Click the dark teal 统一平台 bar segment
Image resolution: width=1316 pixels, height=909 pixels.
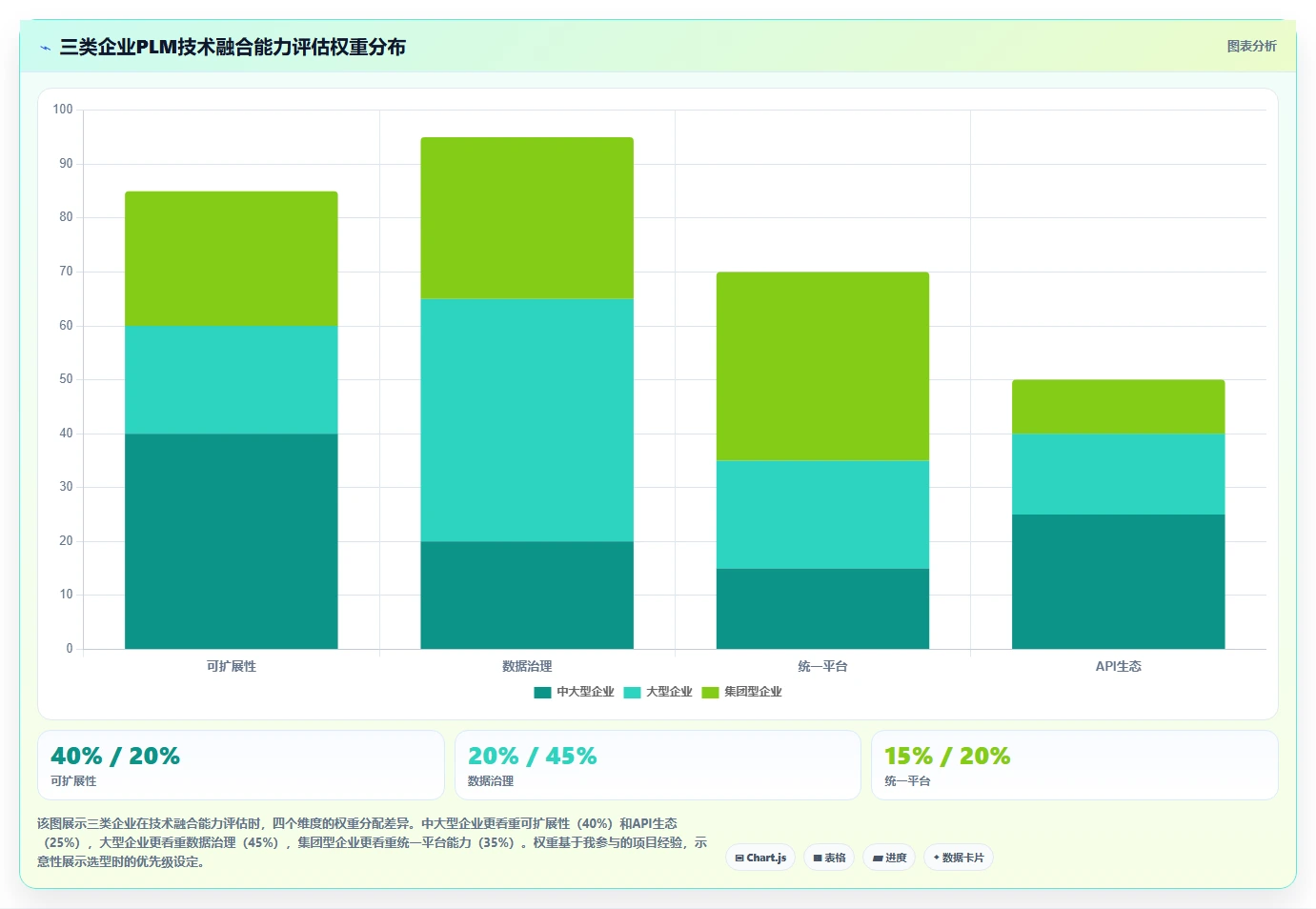click(822, 609)
